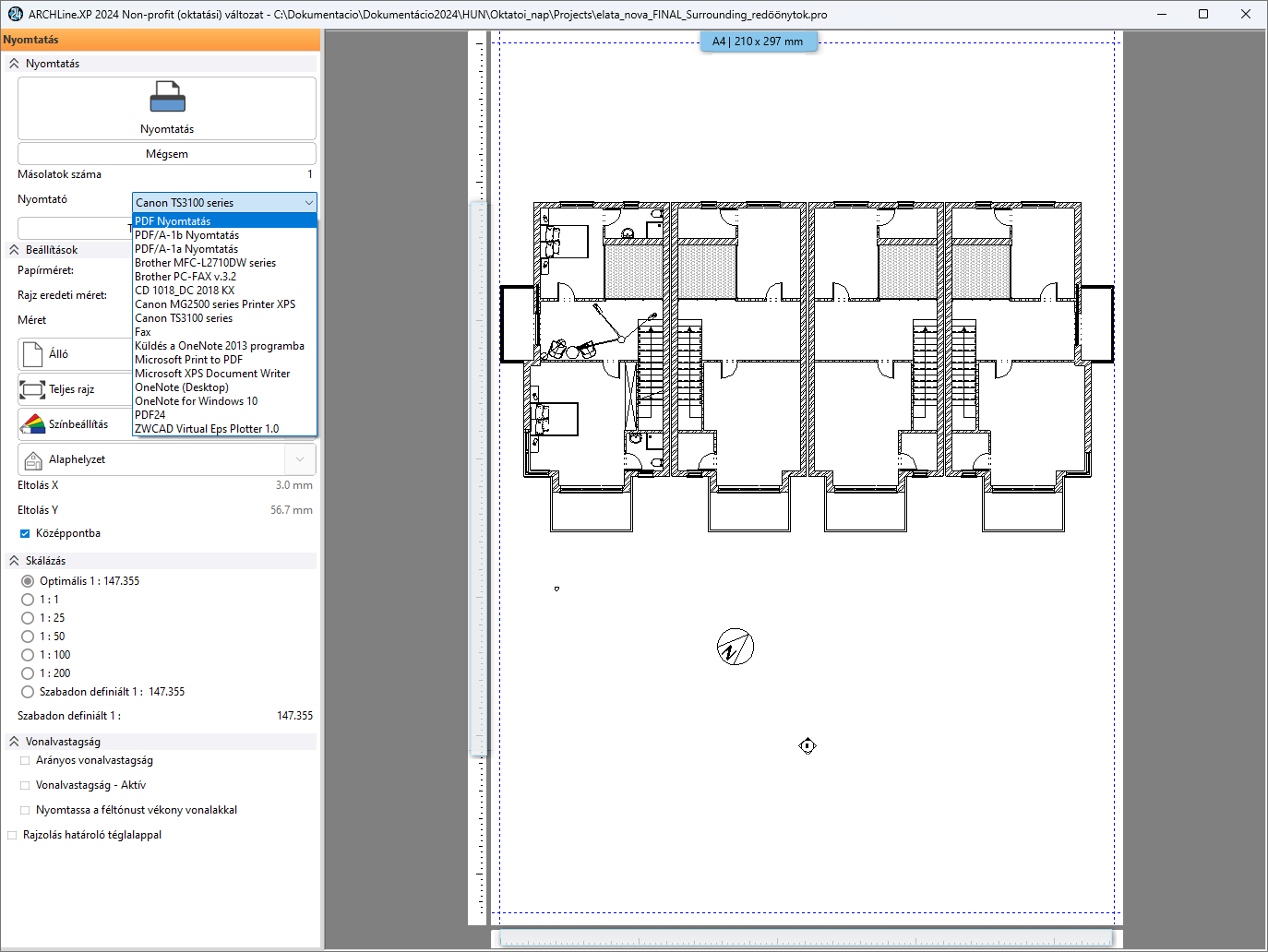1268x952 pixels.
Task: Uncheck the Középpontba checkbox
Action: (x=25, y=534)
